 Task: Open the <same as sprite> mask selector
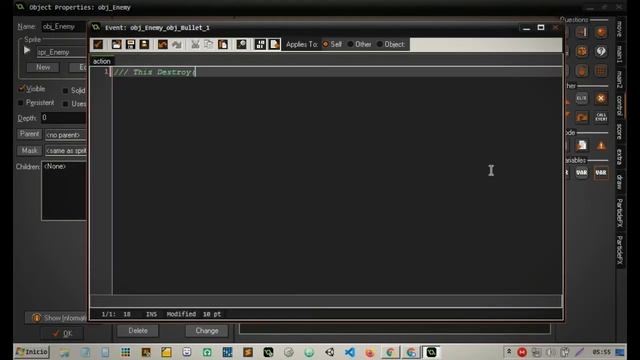[66, 151]
